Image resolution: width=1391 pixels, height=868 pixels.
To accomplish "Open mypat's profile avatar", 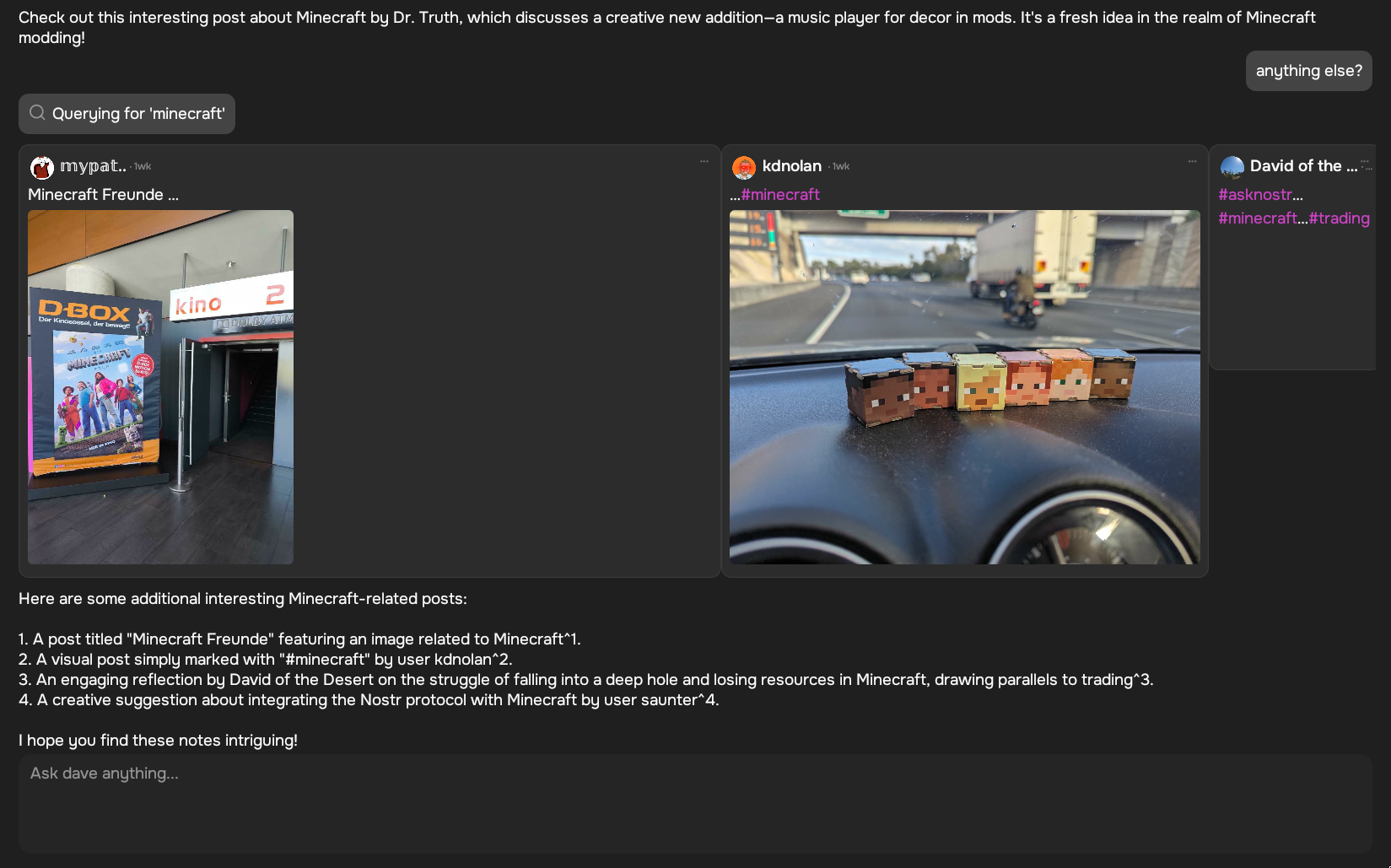I will pos(42,167).
